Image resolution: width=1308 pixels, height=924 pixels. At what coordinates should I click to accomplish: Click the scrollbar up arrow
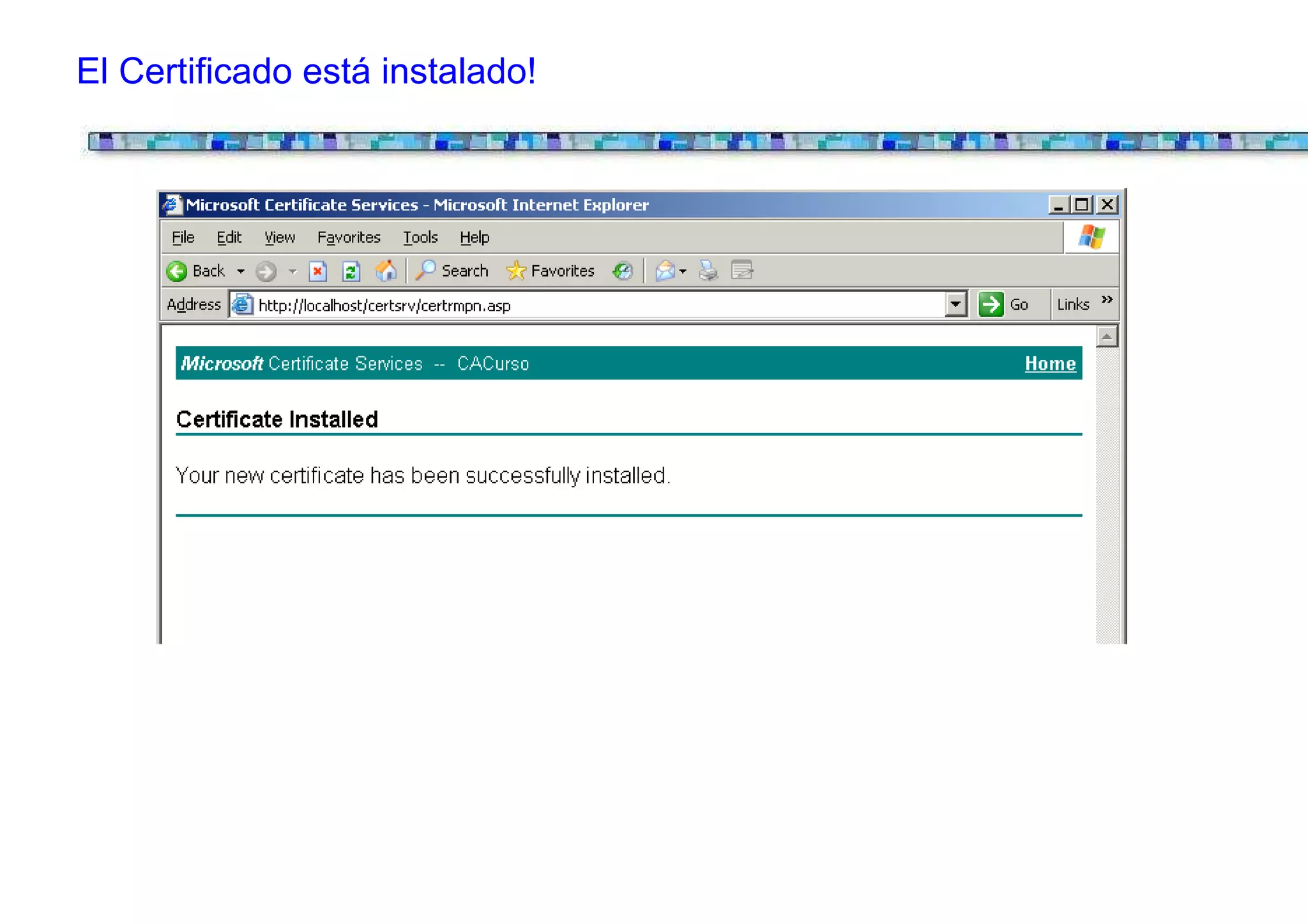1107,337
